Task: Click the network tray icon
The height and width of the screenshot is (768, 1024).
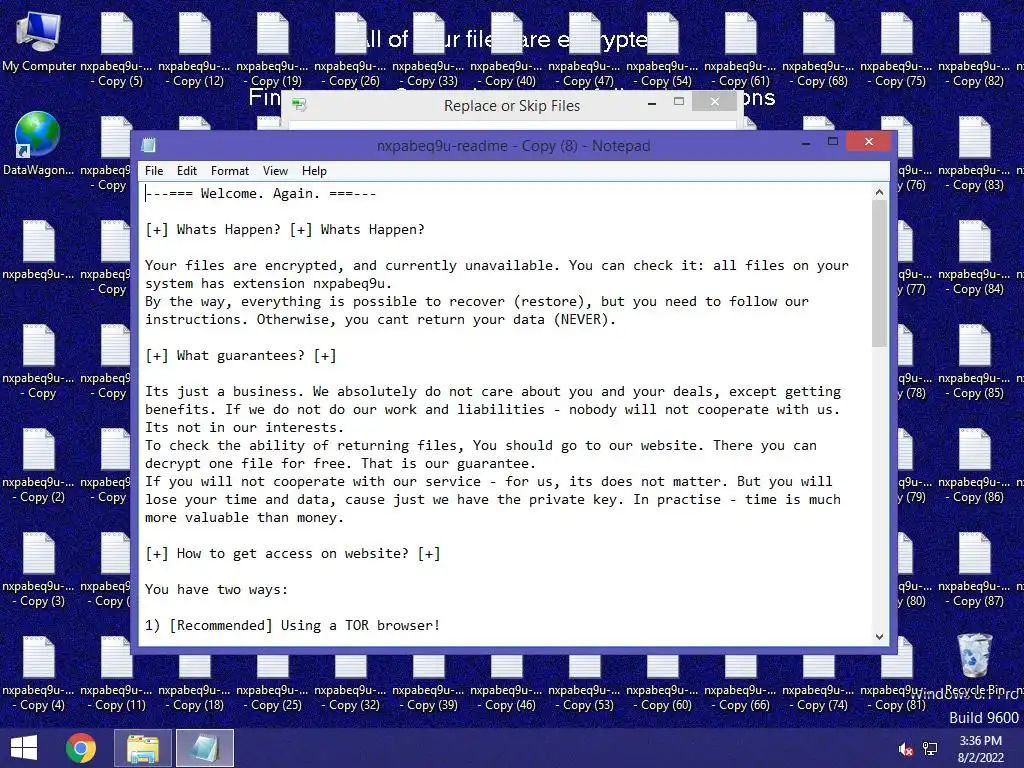Action: [930, 749]
